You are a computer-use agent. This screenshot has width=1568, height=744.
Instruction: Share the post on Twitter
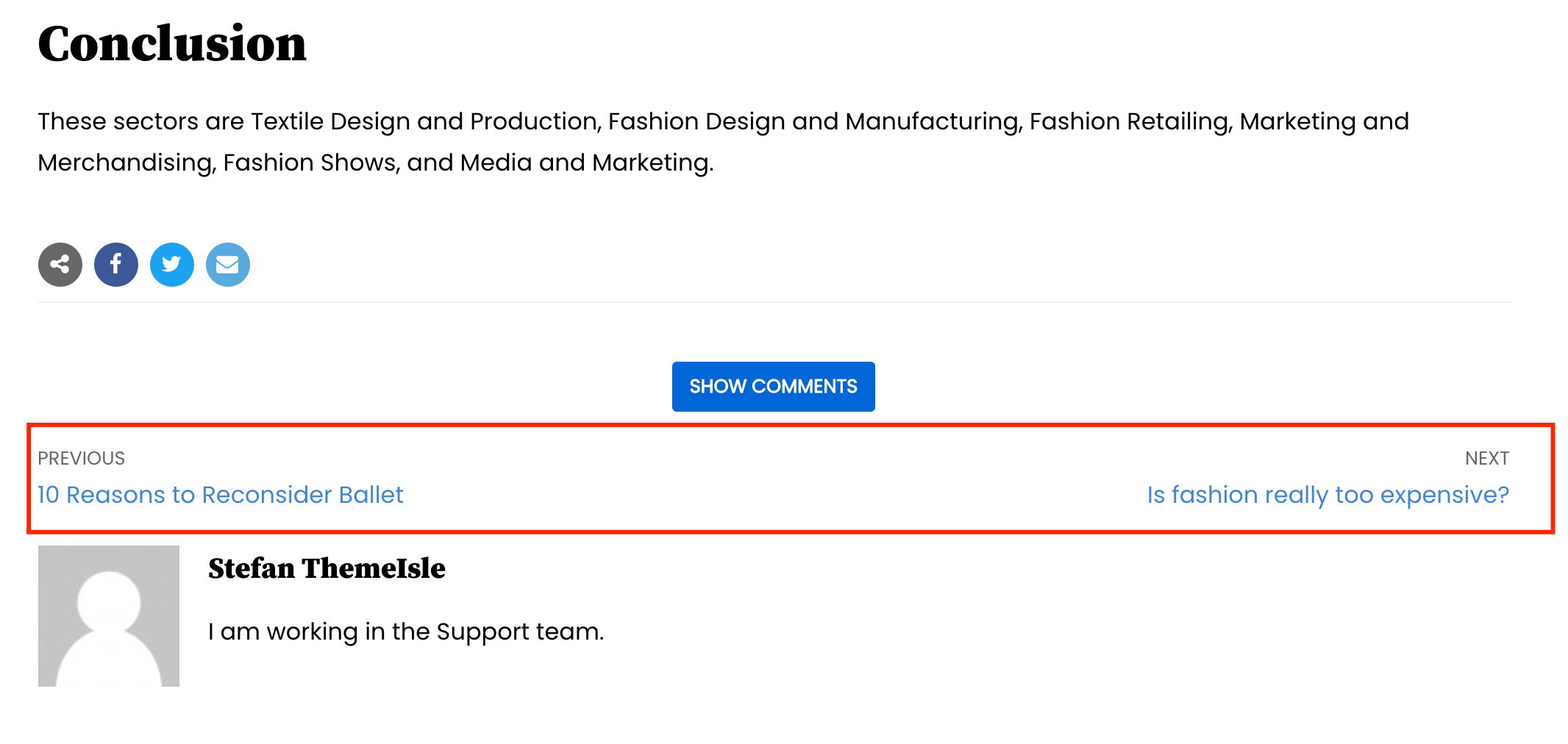point(172,265)
